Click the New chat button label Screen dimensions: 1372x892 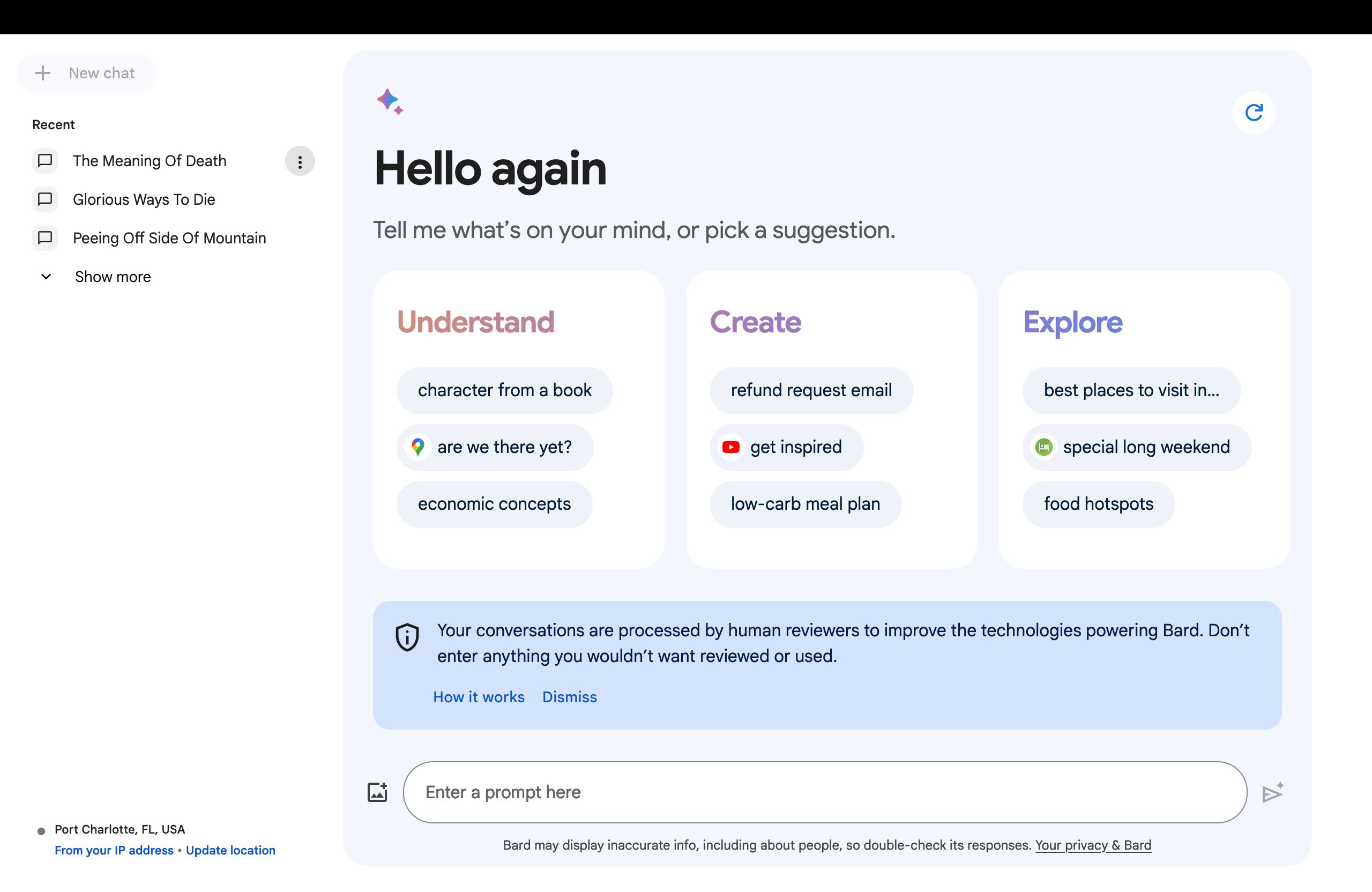point(101,73)
